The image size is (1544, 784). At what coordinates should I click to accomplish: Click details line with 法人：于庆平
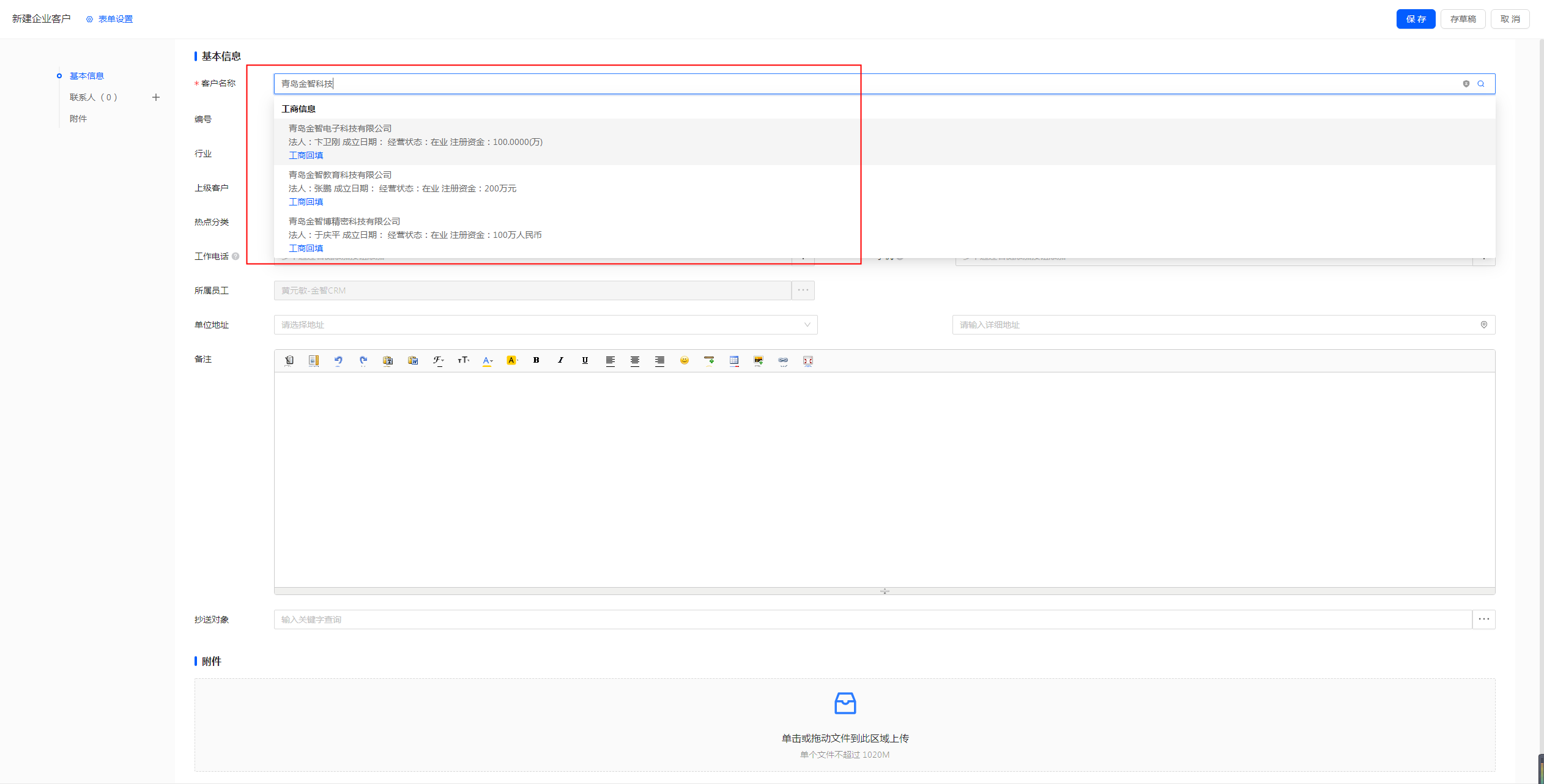415,235
